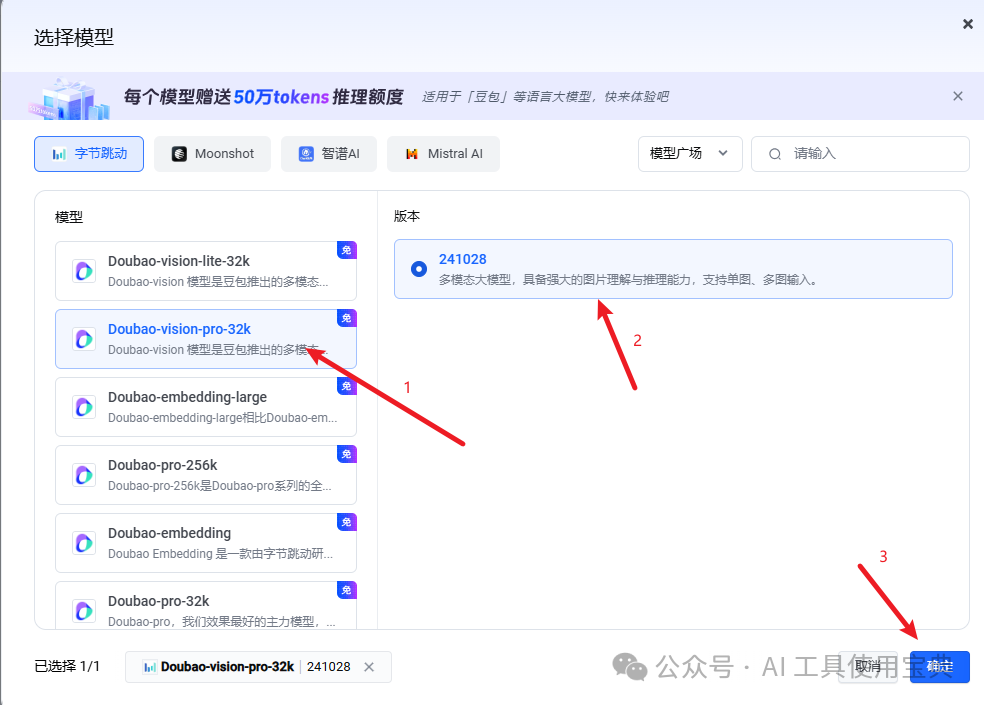Viewport: 984px width, 705px height.
Task: Click the model search input field
Action: point(860,154)
